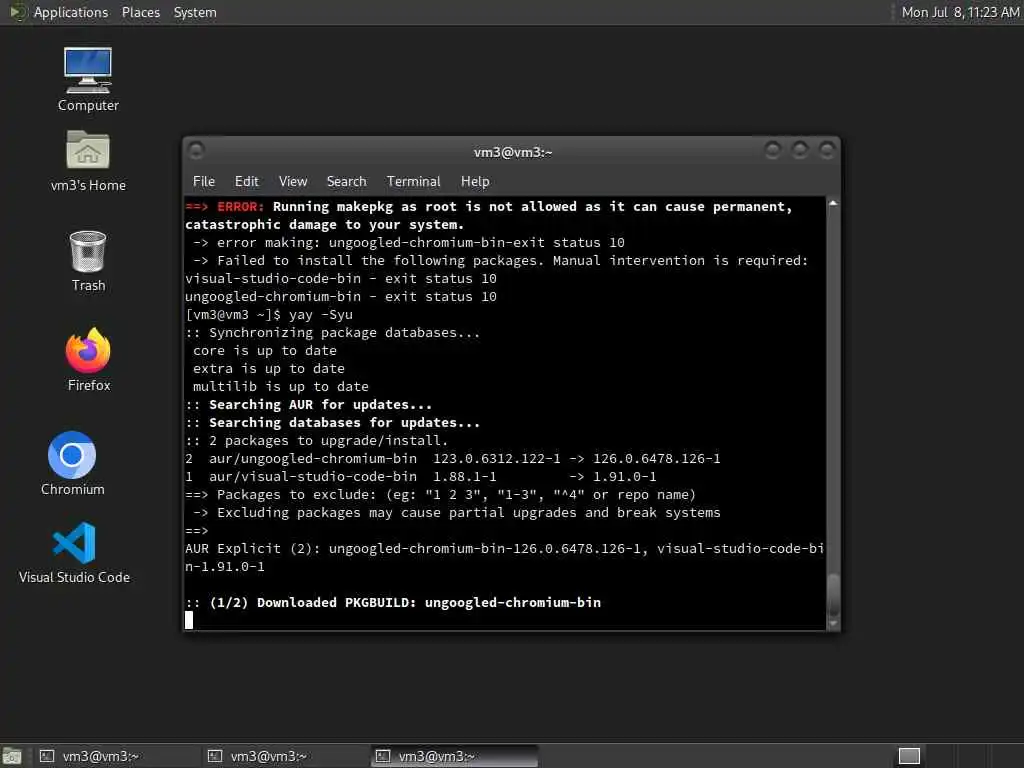Click 'Searching databases for updates...' line
The image size is (1024, 768).
(x=332, y=423)
